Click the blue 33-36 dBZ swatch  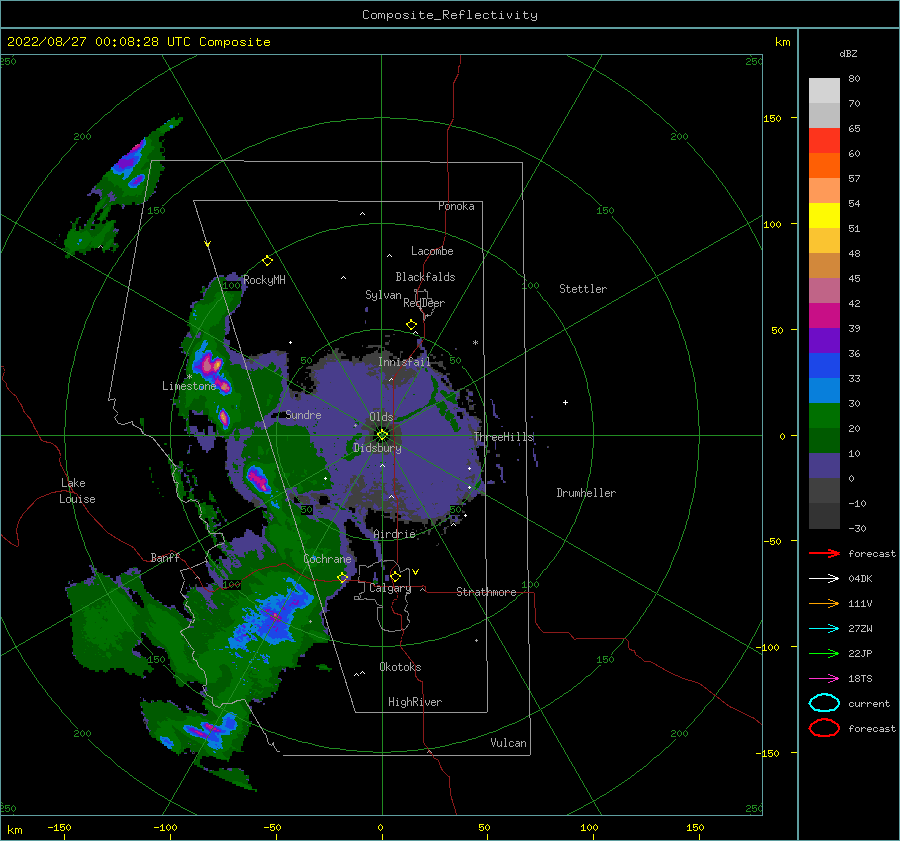pos(824,365)
